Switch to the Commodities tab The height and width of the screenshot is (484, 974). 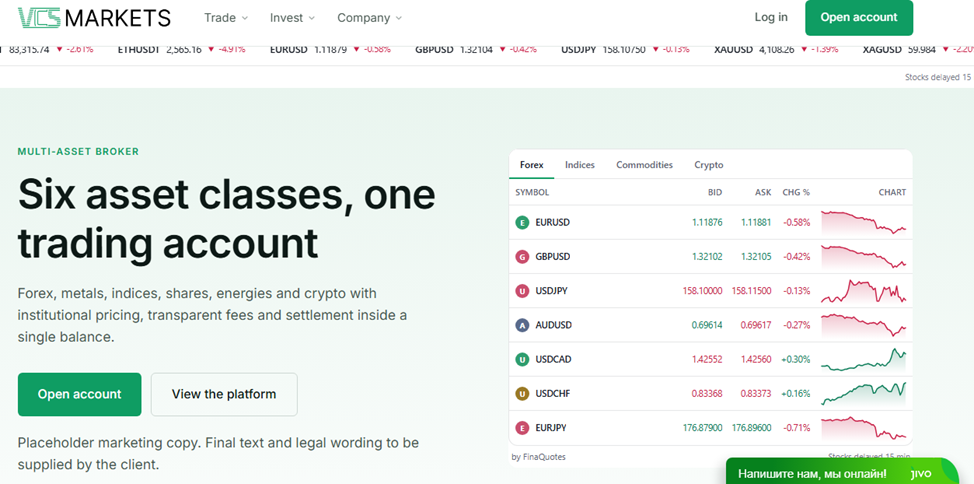click(644, 165)
